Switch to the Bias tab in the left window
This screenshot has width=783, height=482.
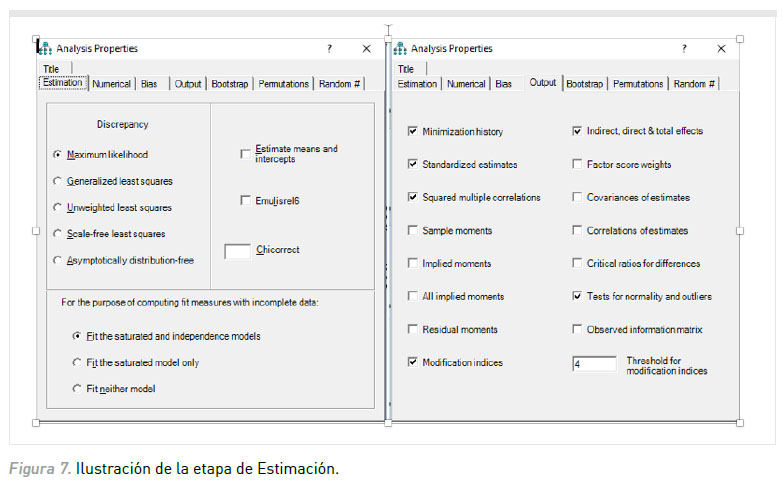click(x=149, y=84)
